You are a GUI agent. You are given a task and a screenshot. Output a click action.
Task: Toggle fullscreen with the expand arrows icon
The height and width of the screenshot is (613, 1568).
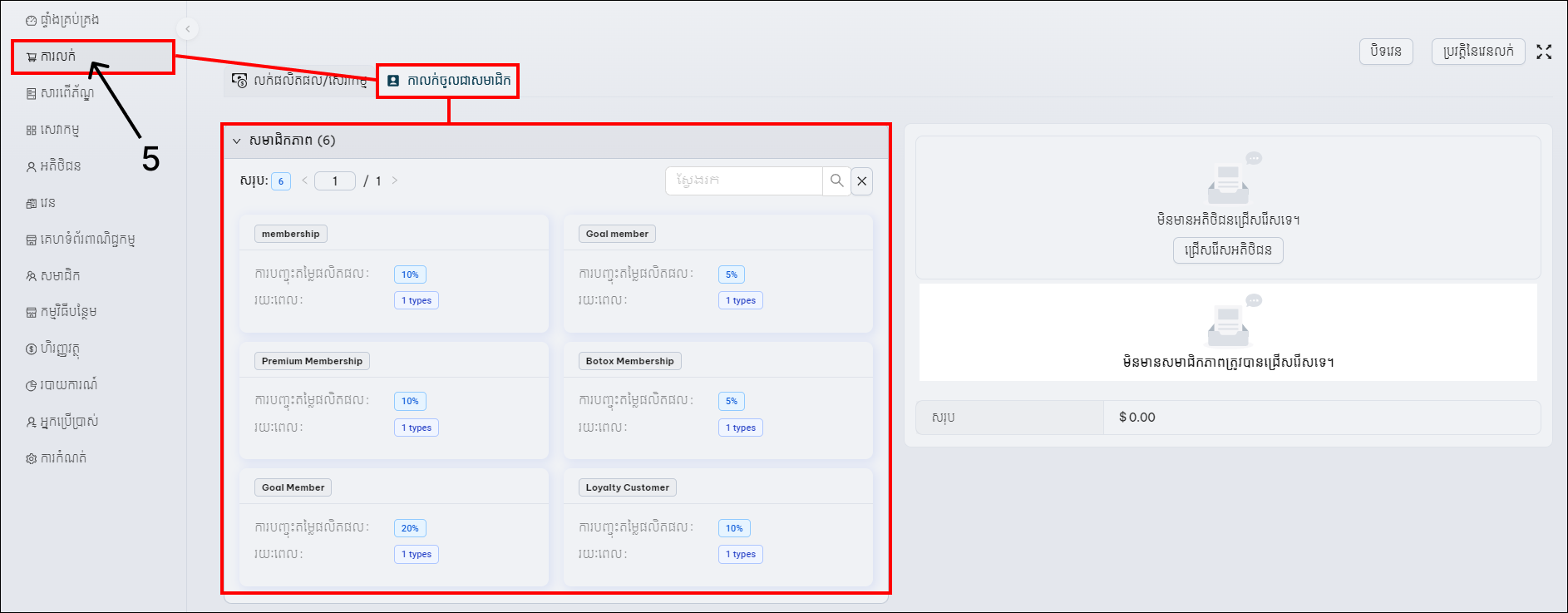1544,52
